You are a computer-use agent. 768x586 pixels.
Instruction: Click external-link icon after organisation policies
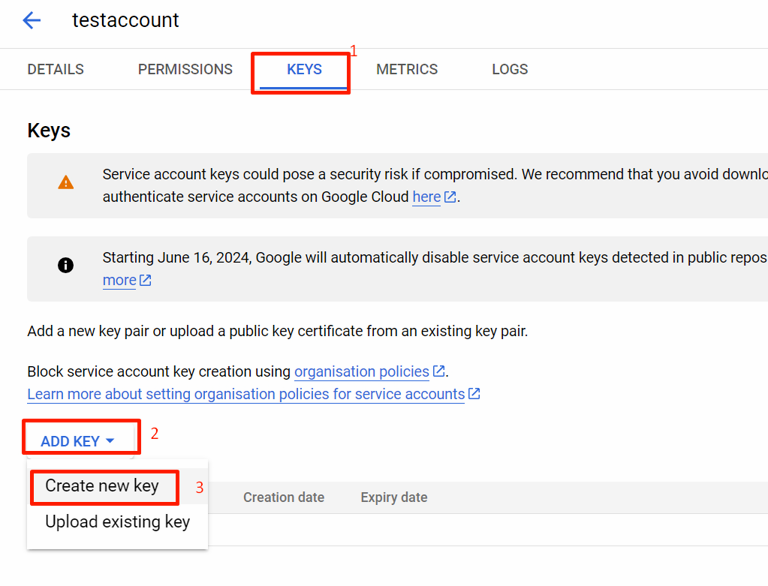[x=439, y=372]
